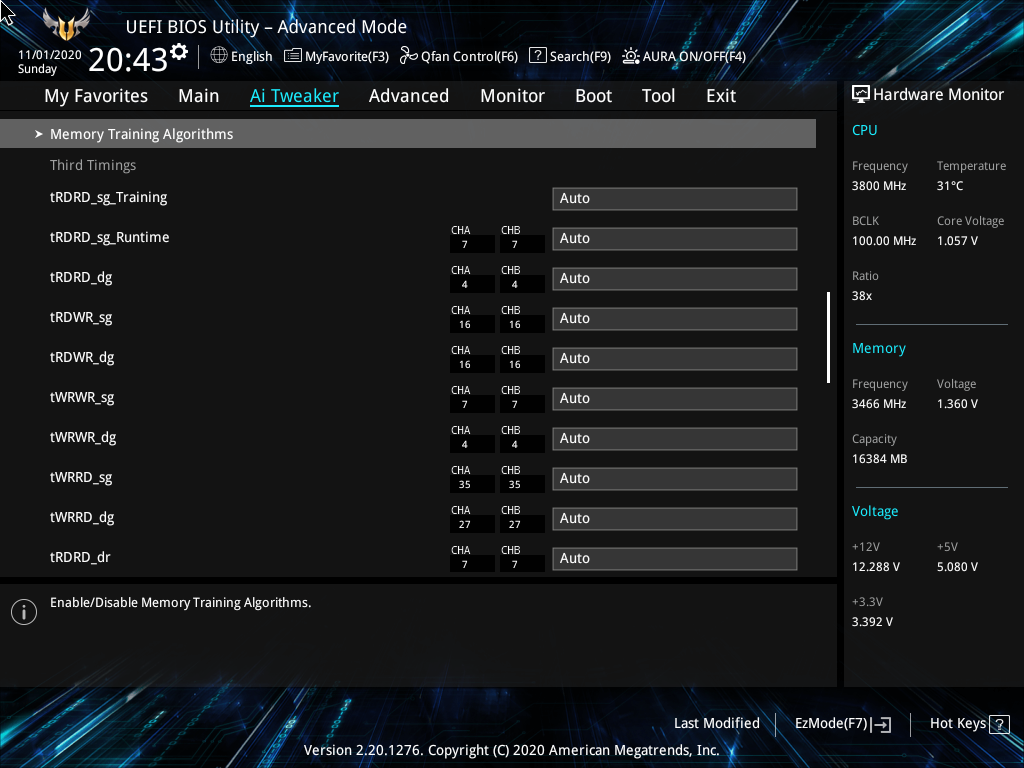This screenshot has width=1024, height=768.
Task: Click the Search(F9) question mark icon
Action: tap(537, 56)
